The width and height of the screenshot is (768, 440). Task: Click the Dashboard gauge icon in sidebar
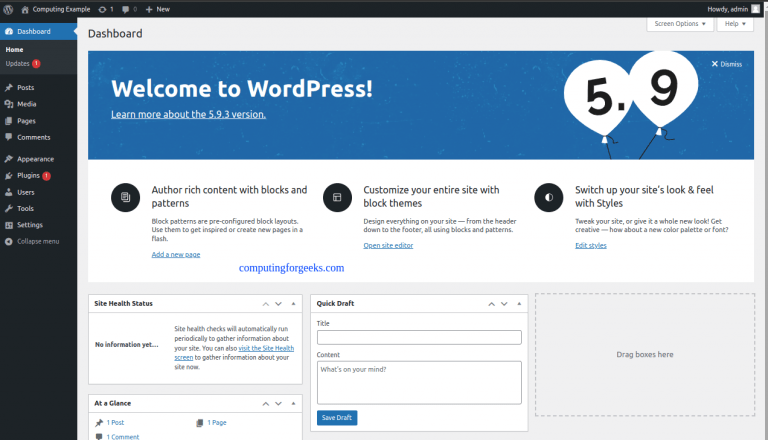tap(9, 31)
